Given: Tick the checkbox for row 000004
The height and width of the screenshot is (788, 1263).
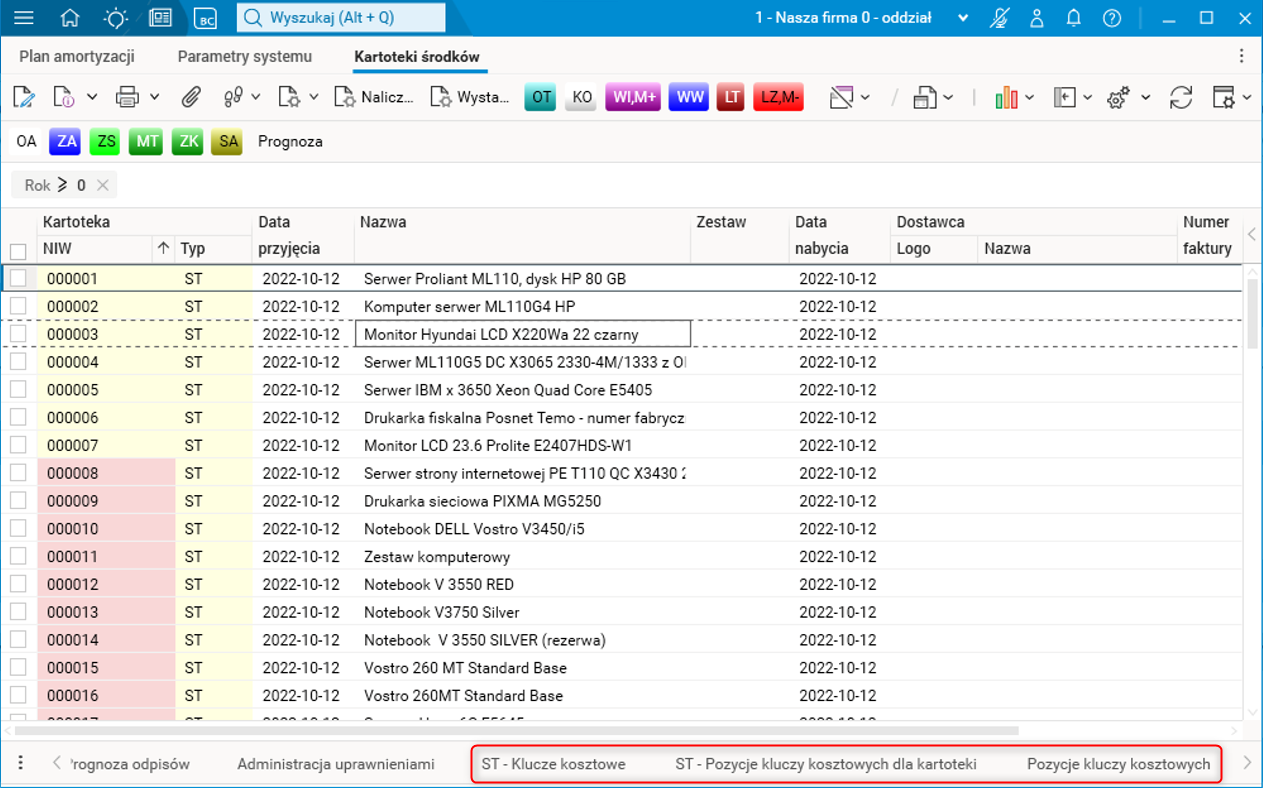Looking at the screenshot, I should (18, 362).
